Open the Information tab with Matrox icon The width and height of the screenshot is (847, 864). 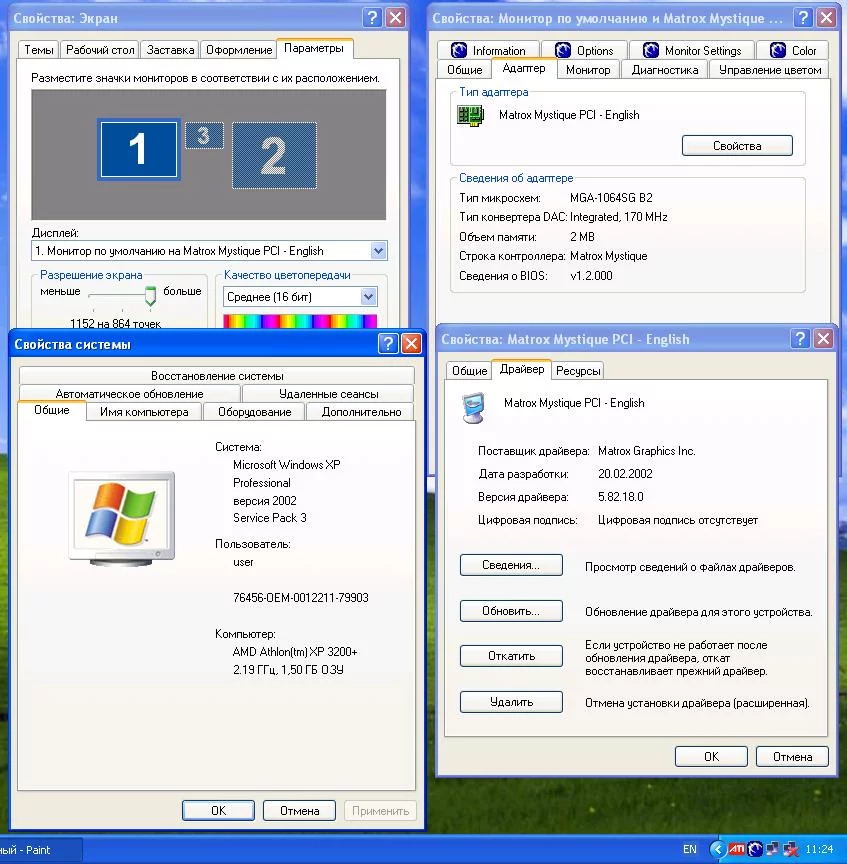[x=488, y=51]
